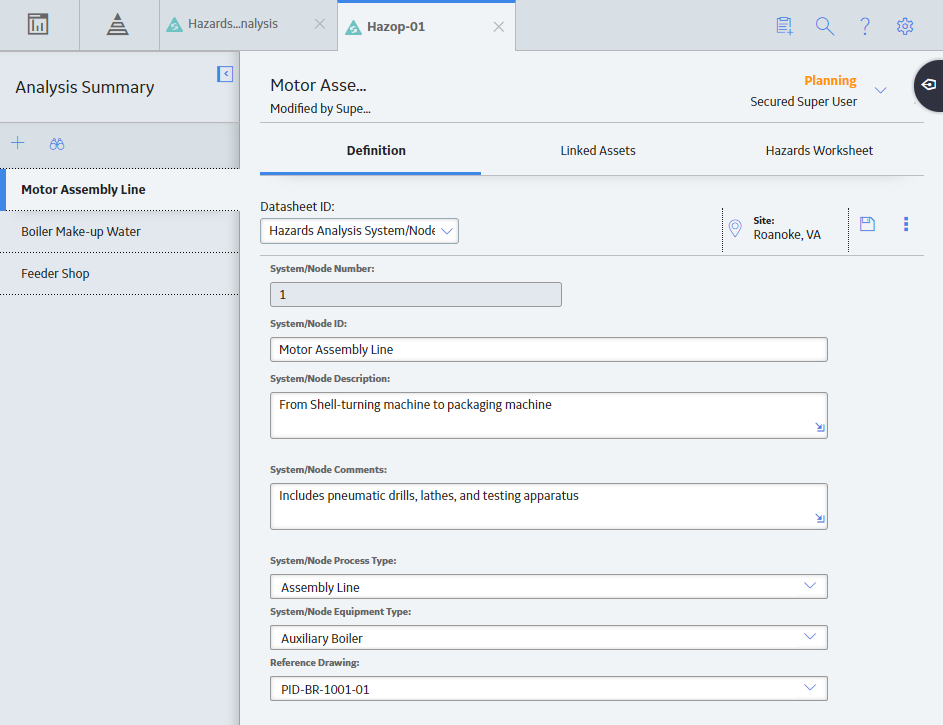943x725 pixels.
Task: Save the datasheet with floppy icon
Action: 867,224
